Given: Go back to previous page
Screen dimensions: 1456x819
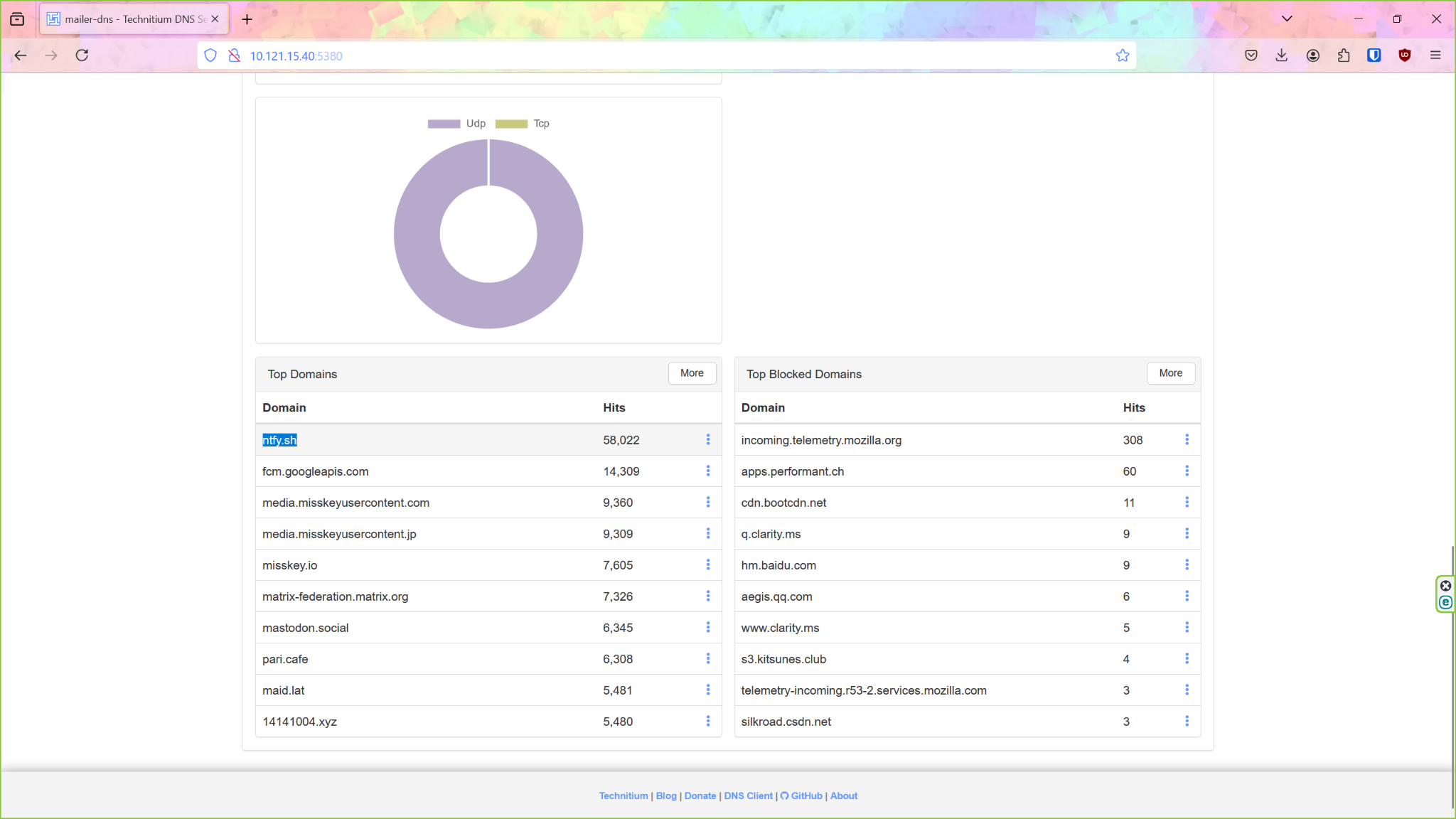Looking at the screenshot, I should pos(21,55).
